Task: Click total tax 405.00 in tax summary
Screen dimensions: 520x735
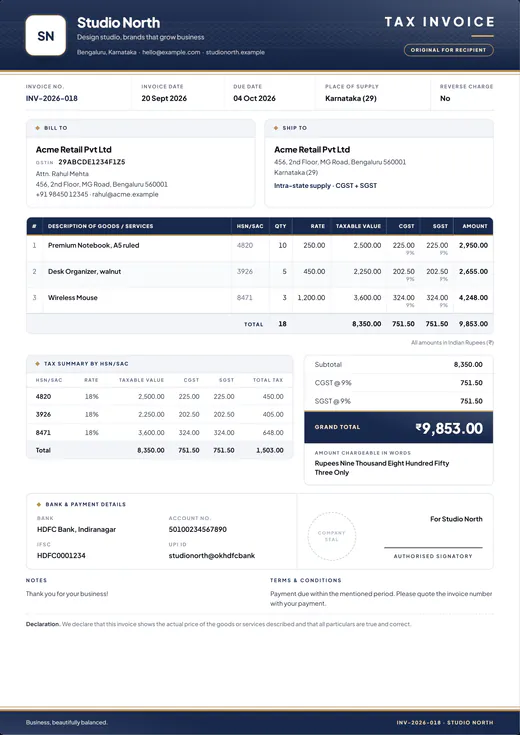Action: (x=273, y=414)
